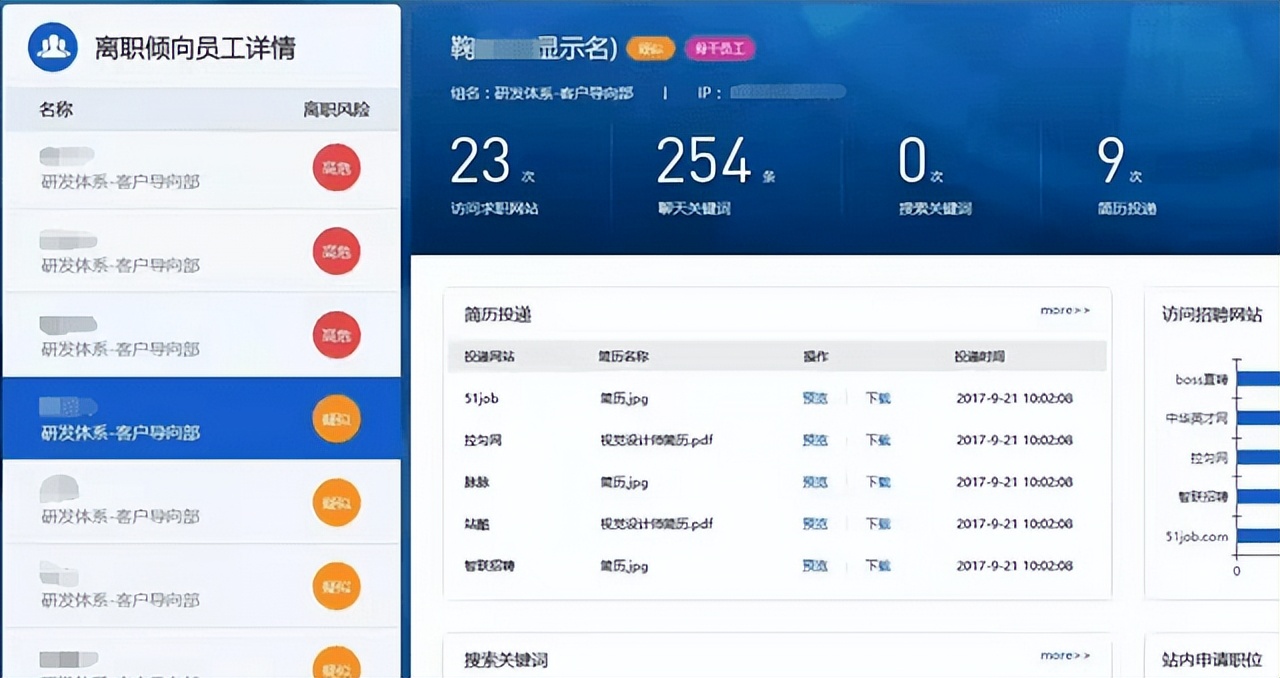Click the 疑似 badge on the bottom employee row
The height and width of the screenshot is (678, 1280).
point(336,661)
